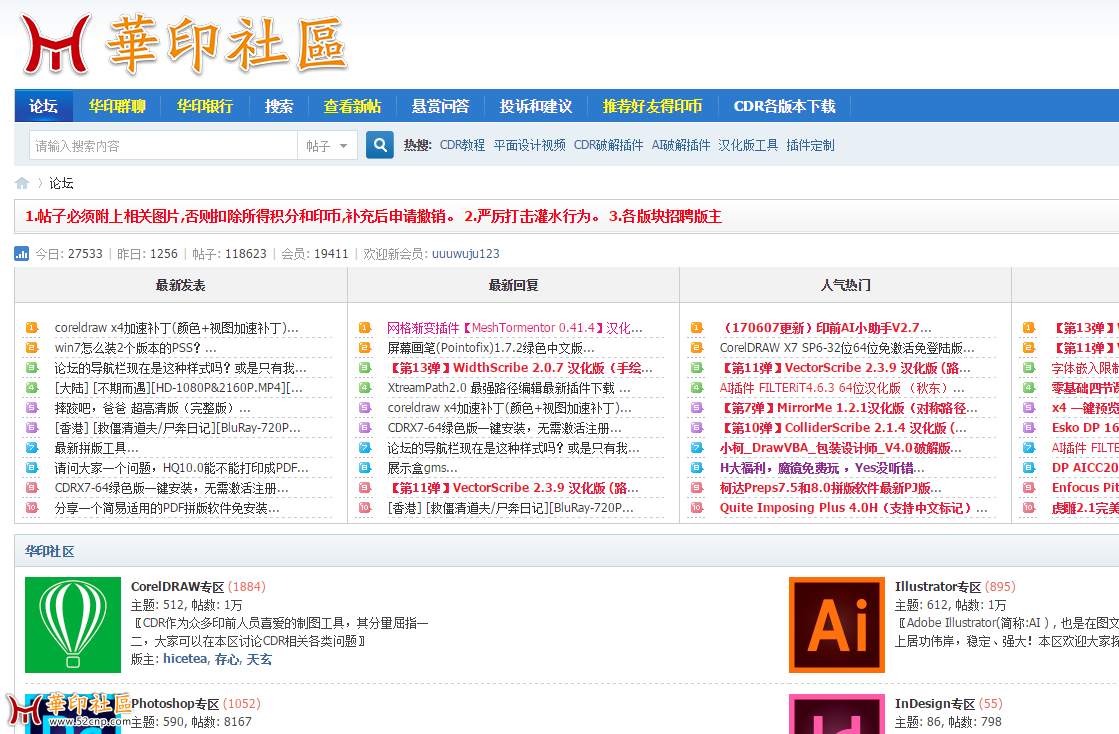Open post 分享一个简易适用的PDF拼版软件
Screen dimensions: 1119x734
[167, 508]
